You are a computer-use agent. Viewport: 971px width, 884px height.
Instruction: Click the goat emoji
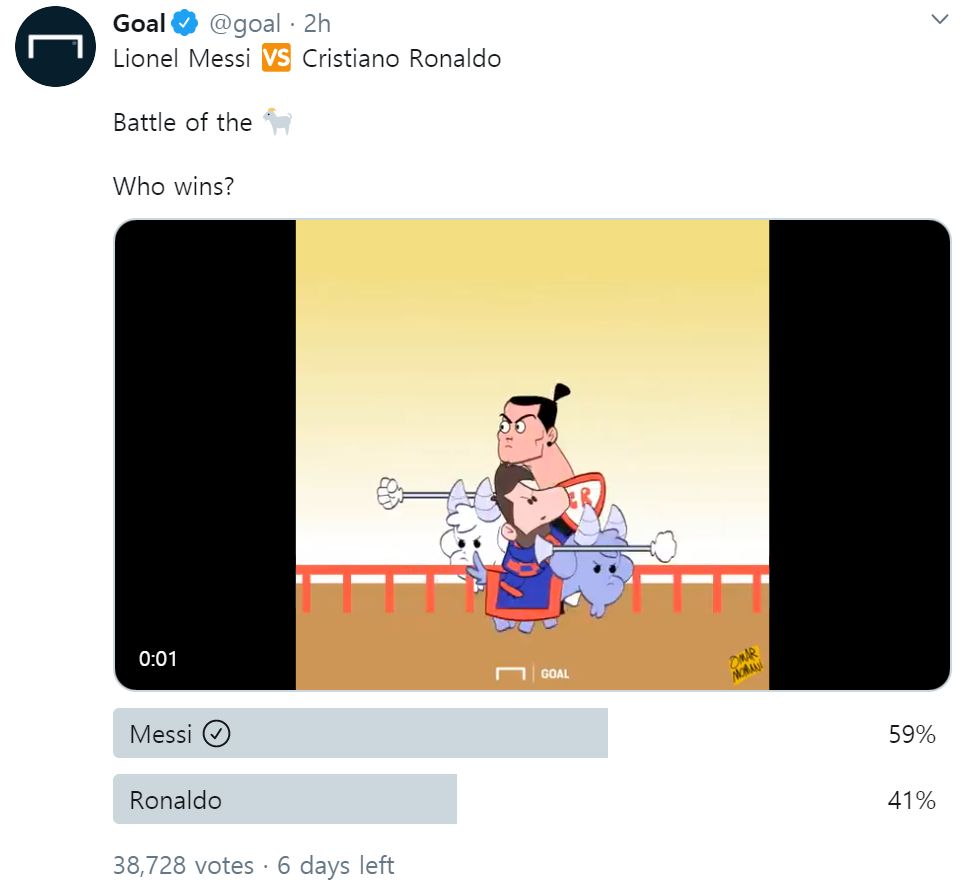[x=276, y=123]
